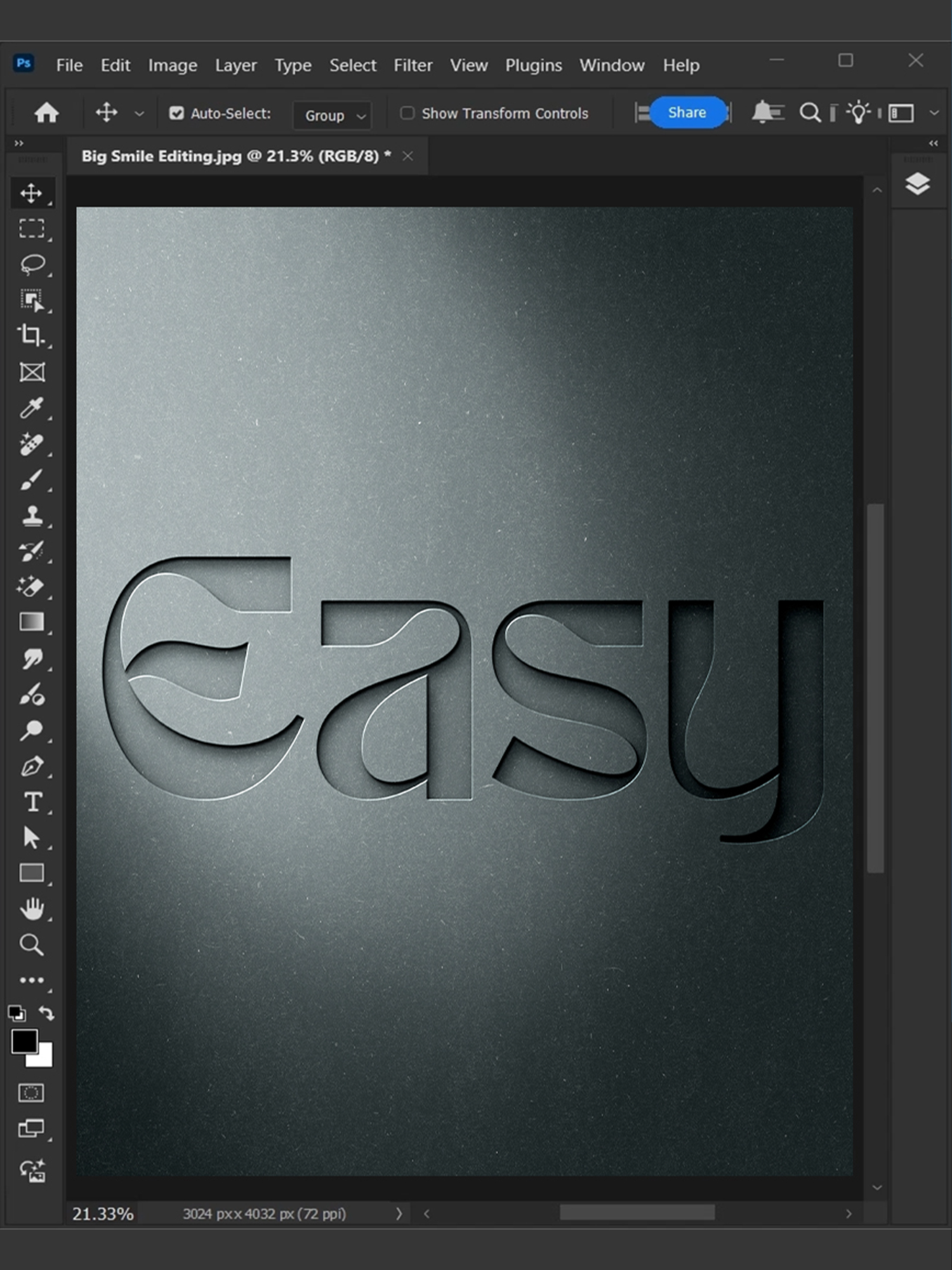Select the Eraser tool
Image resolution: width=952 pixels, height=1270 pixels.
(x=32, y=587)
